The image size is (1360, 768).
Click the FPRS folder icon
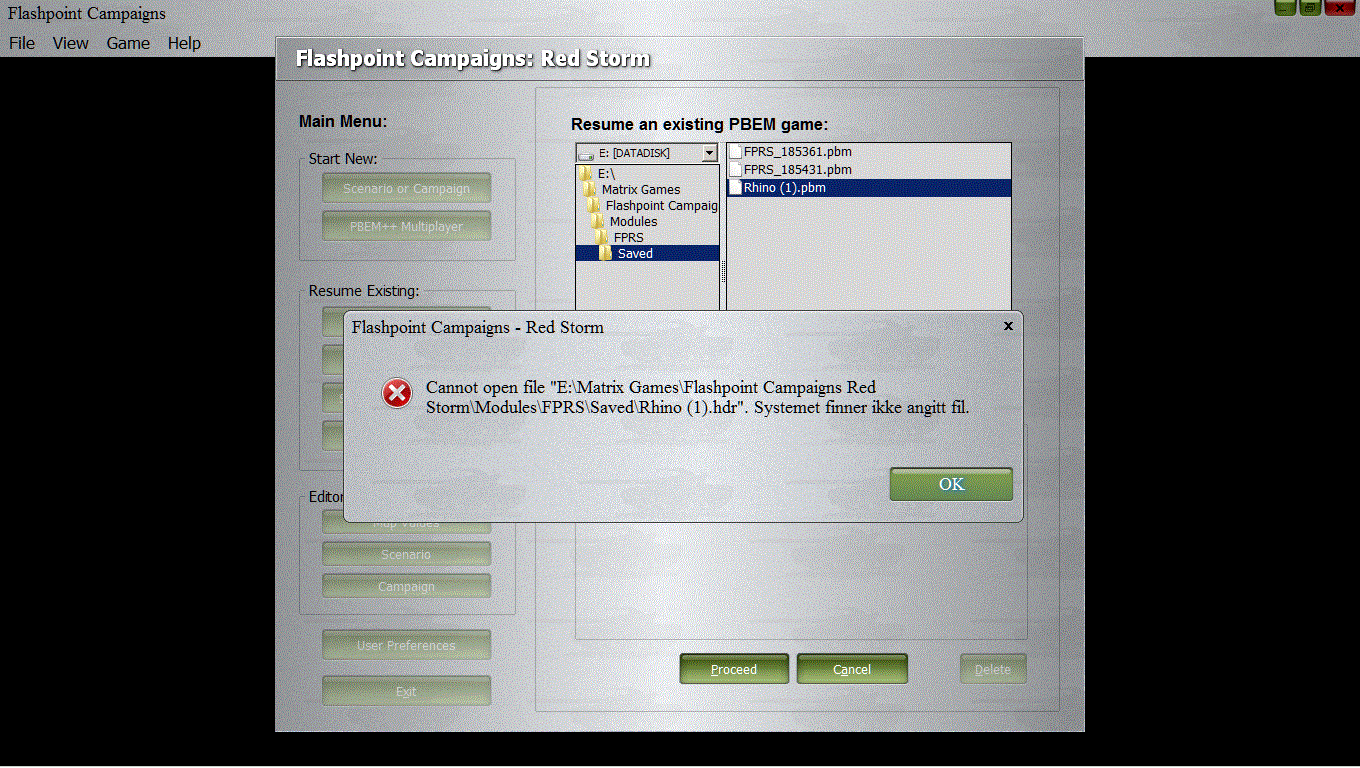tap(602, 237)
